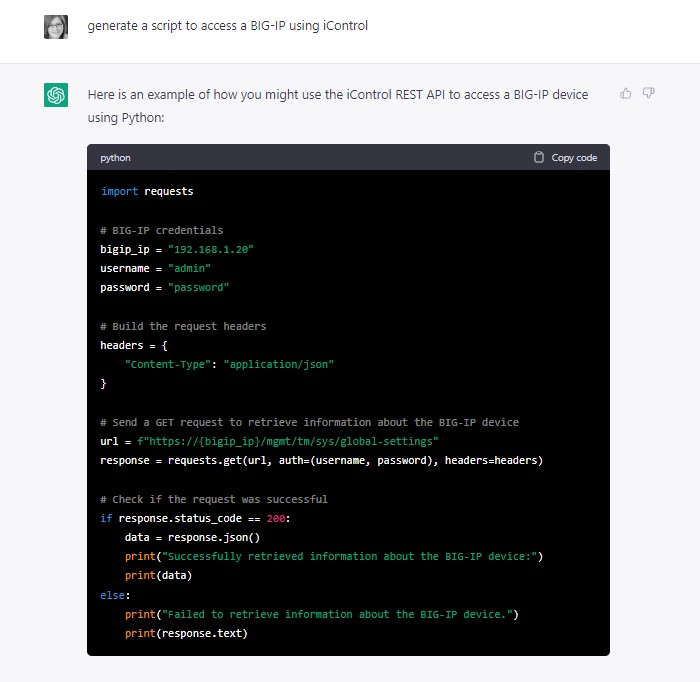Image resolution: width=700 pixels, height=682 pixels.
Task: Click the '# BIG-IP credentials' comment
Action: [162, 230]
